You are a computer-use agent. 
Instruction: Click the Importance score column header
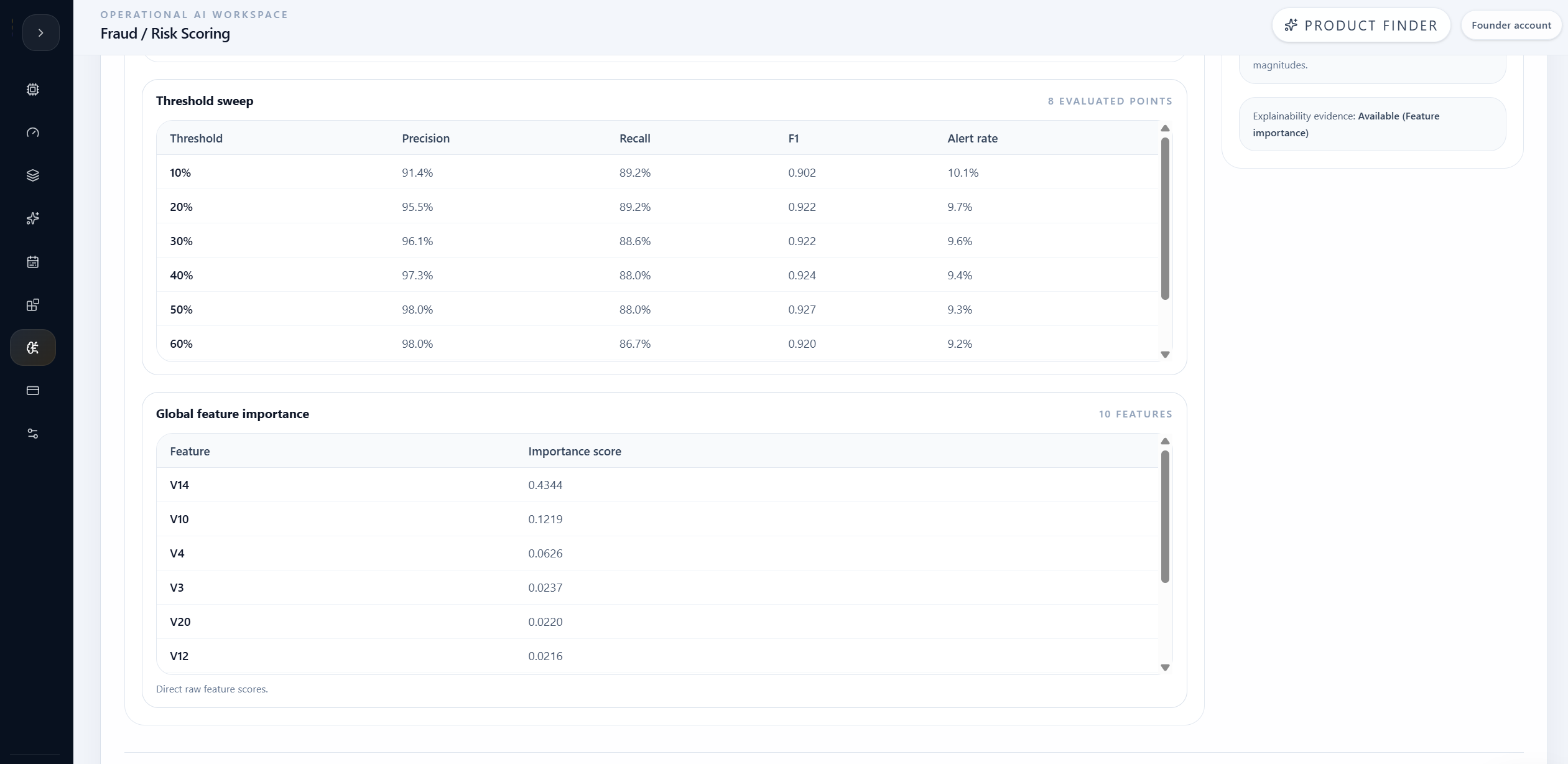click(575, 451)
